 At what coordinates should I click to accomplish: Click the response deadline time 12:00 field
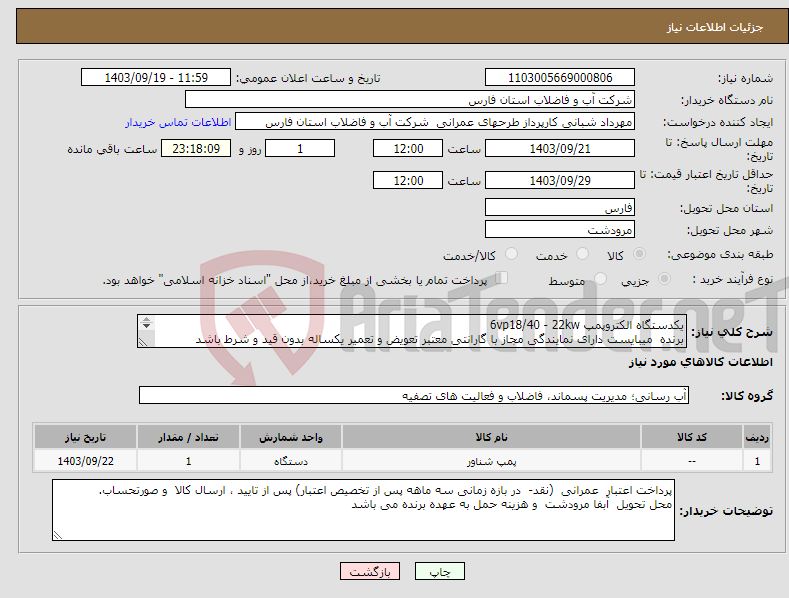point(408,148)
